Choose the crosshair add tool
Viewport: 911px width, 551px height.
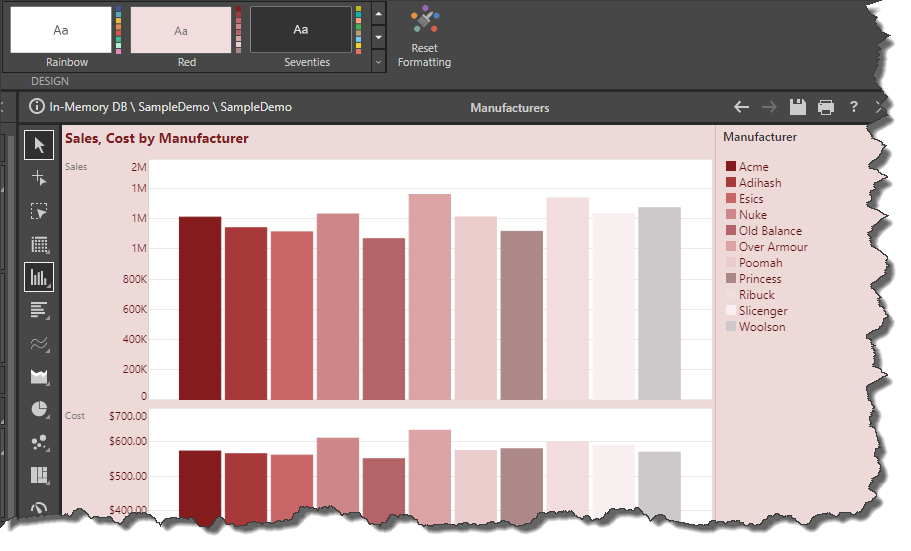[39, 178]
